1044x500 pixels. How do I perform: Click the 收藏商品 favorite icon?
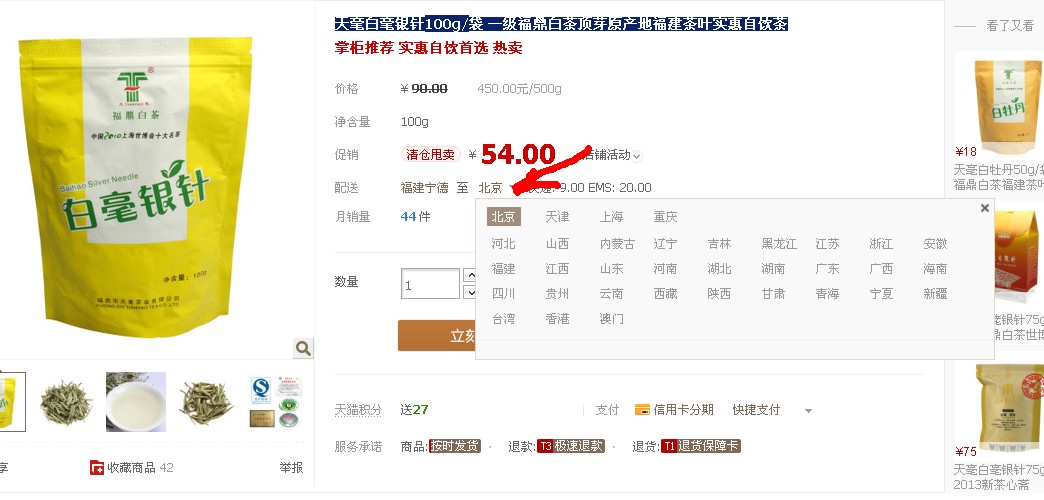point(97,467)
